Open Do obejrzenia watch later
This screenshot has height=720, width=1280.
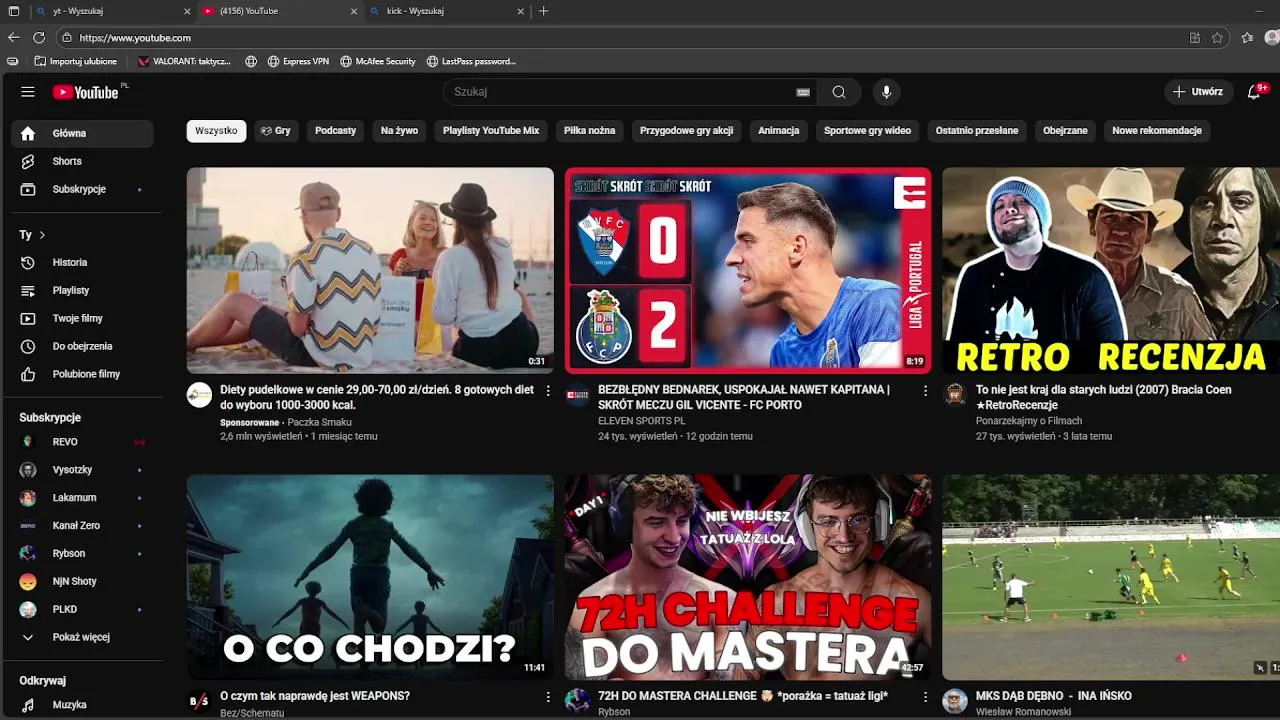tap(82, 346)
